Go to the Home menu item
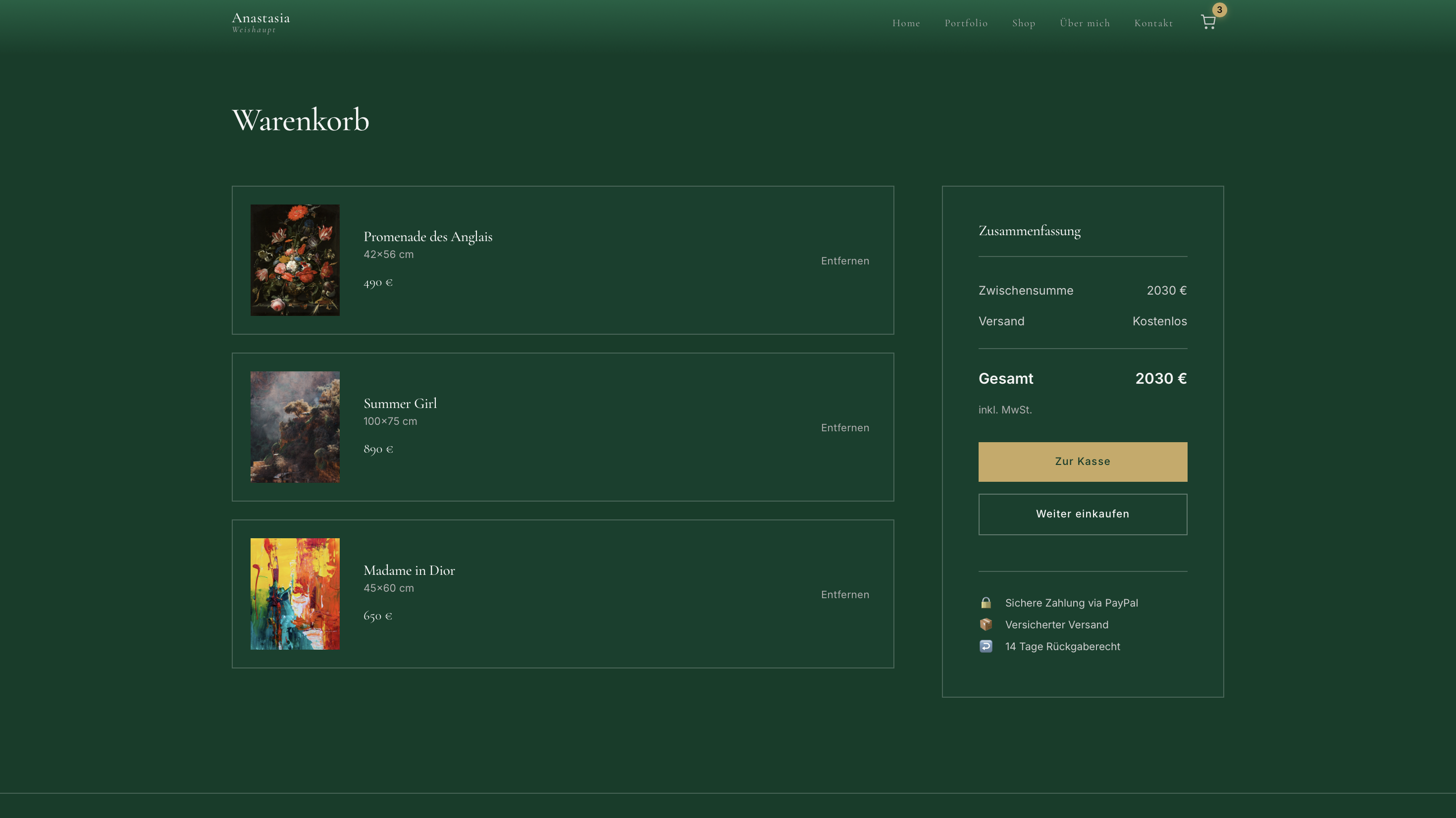1456x818 pixels. 905,23
